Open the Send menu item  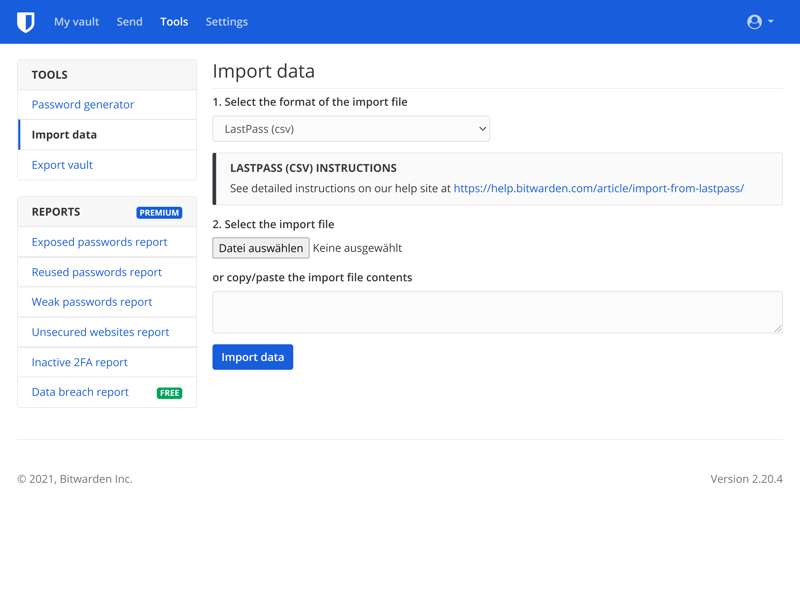[130, 22]
